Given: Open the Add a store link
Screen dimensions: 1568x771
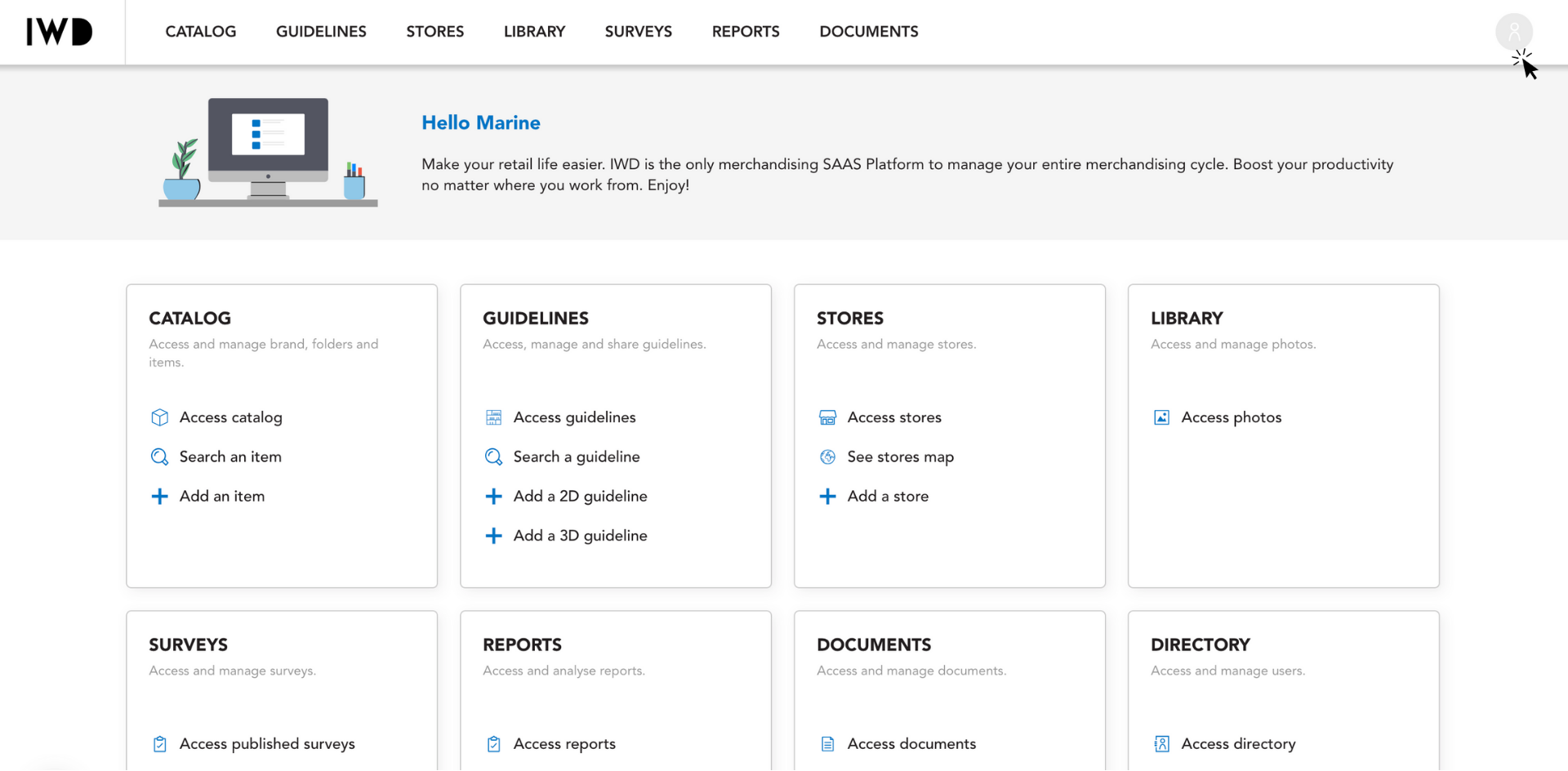Looking at the screenshot, I should point(888,496).
